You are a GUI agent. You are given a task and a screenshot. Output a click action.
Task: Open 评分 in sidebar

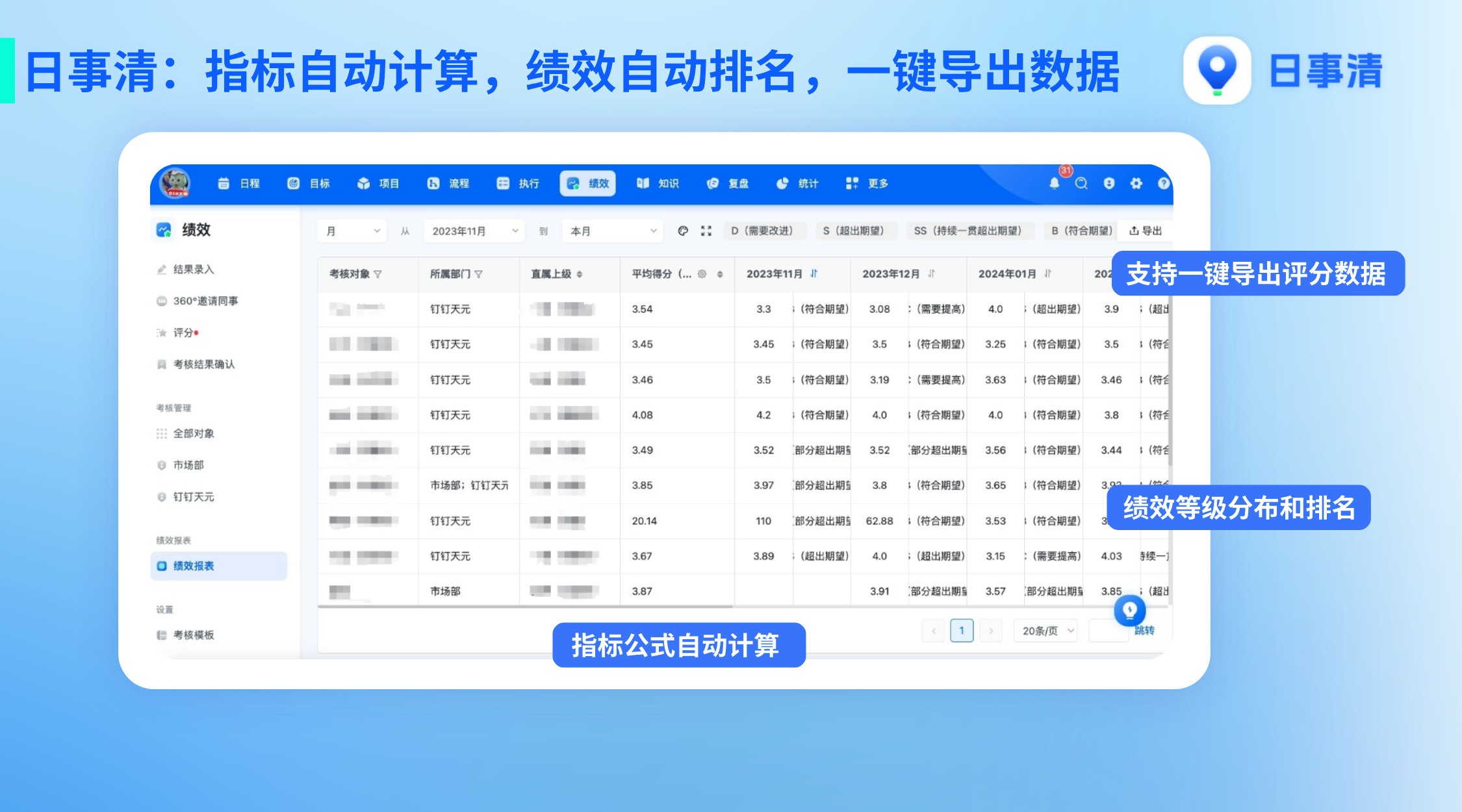(183, 333)
